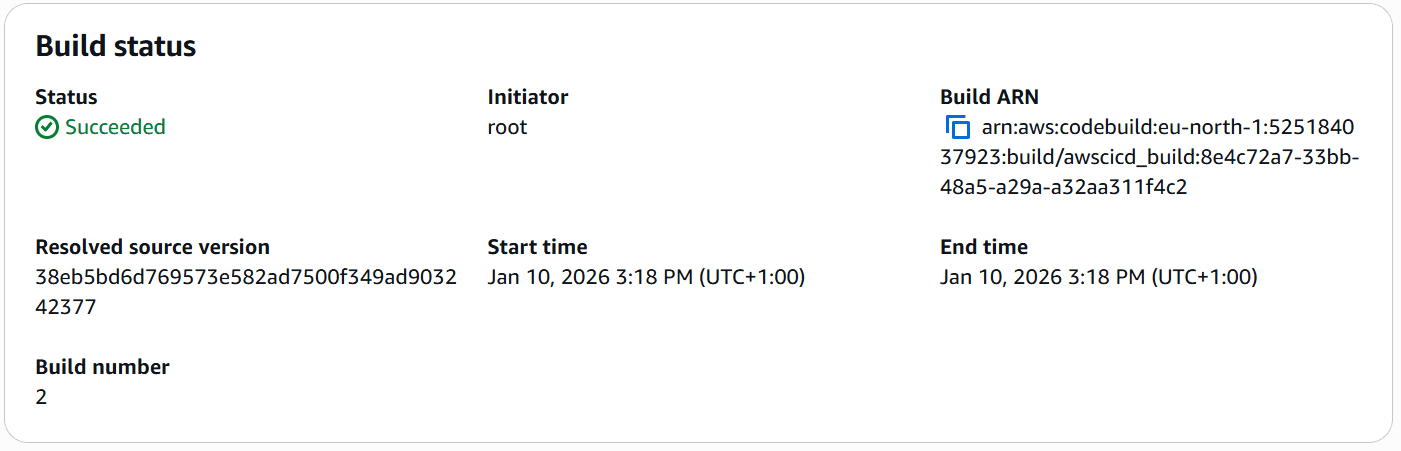Click the root initiator value
Viewport: 1401px width, 451px height.
[507, 127]
